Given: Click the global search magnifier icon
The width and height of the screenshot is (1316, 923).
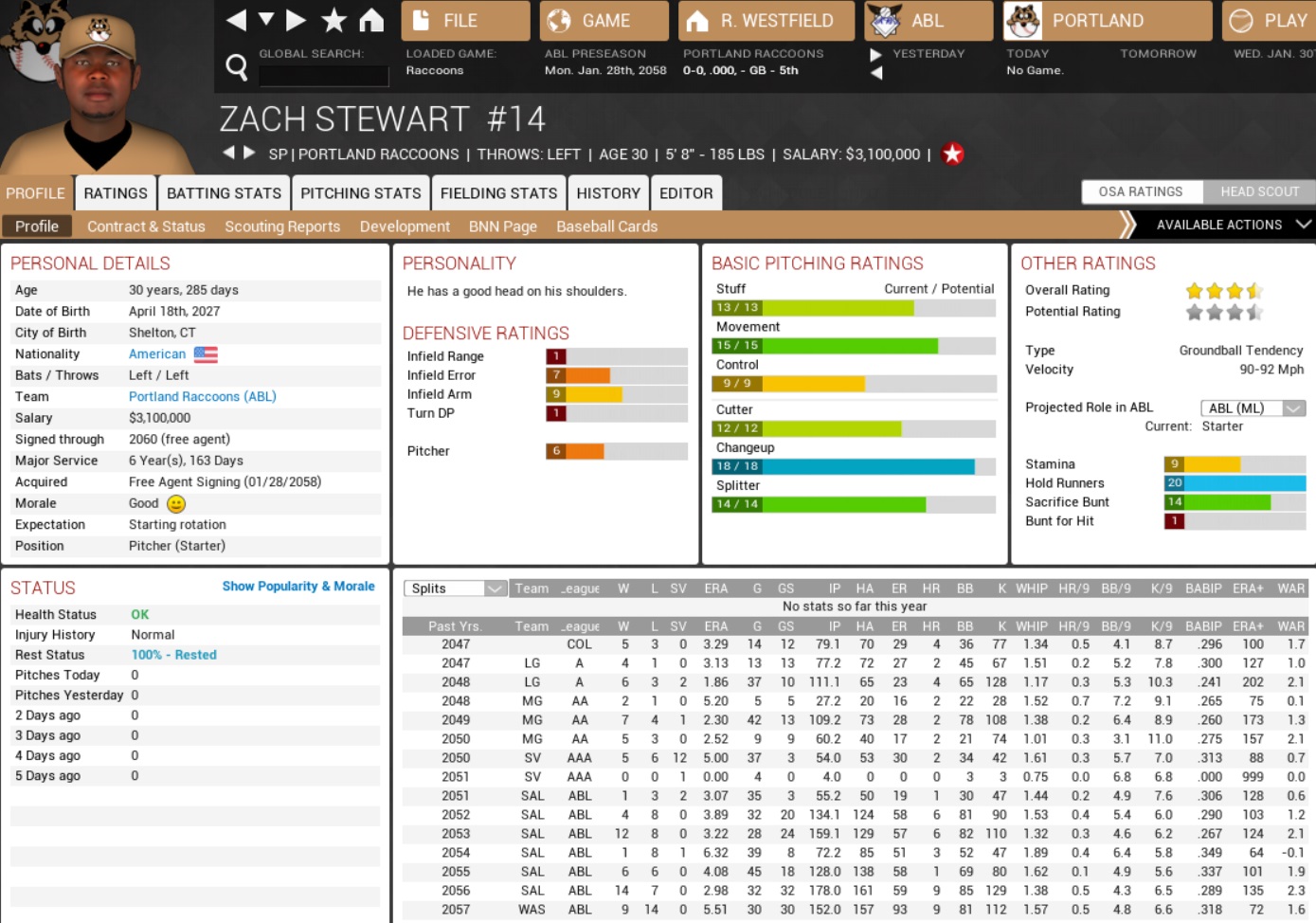Looking at the screenshot, I should pos(237,67).
